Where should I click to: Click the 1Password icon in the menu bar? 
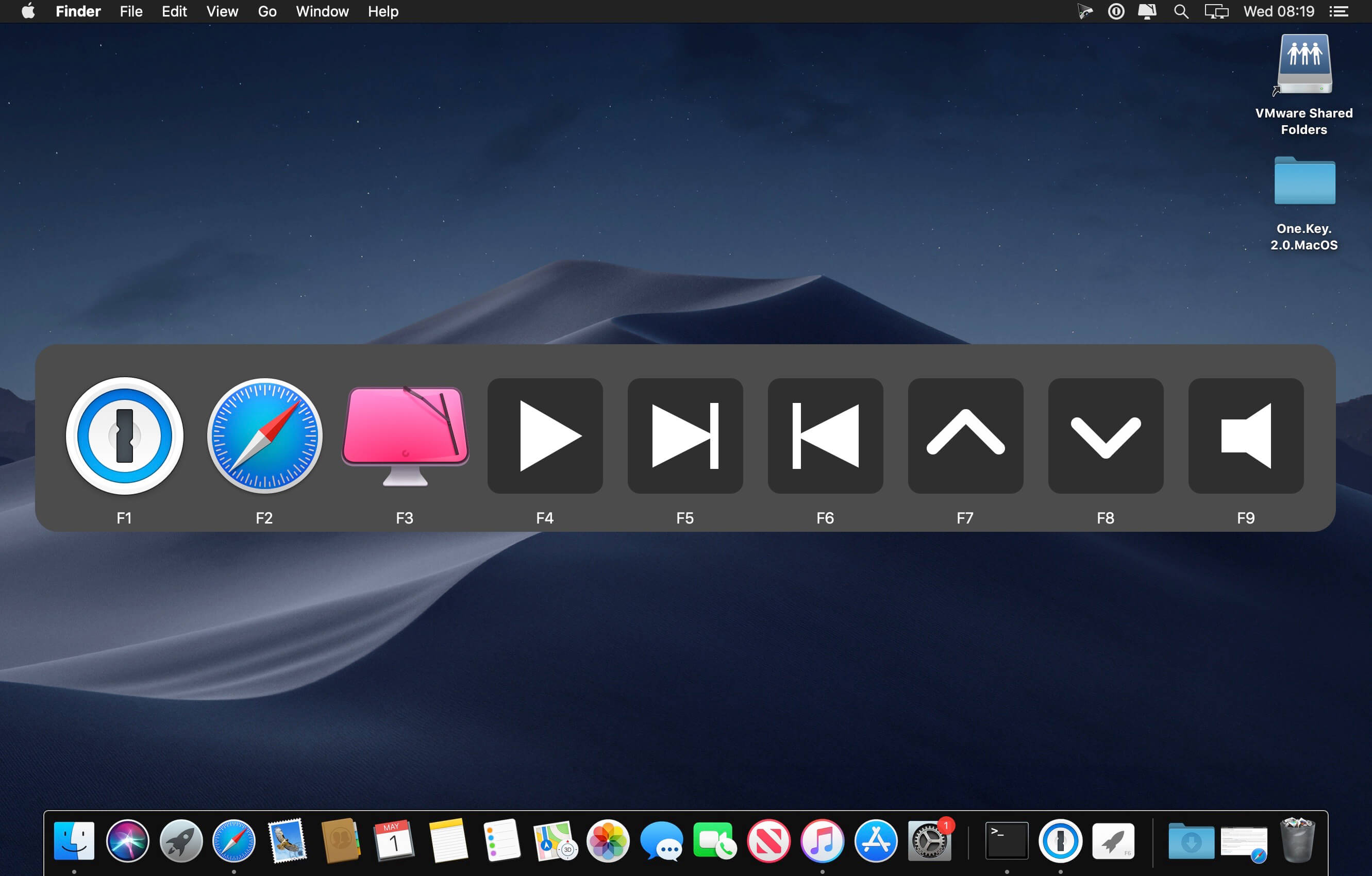pos(1116,11)
